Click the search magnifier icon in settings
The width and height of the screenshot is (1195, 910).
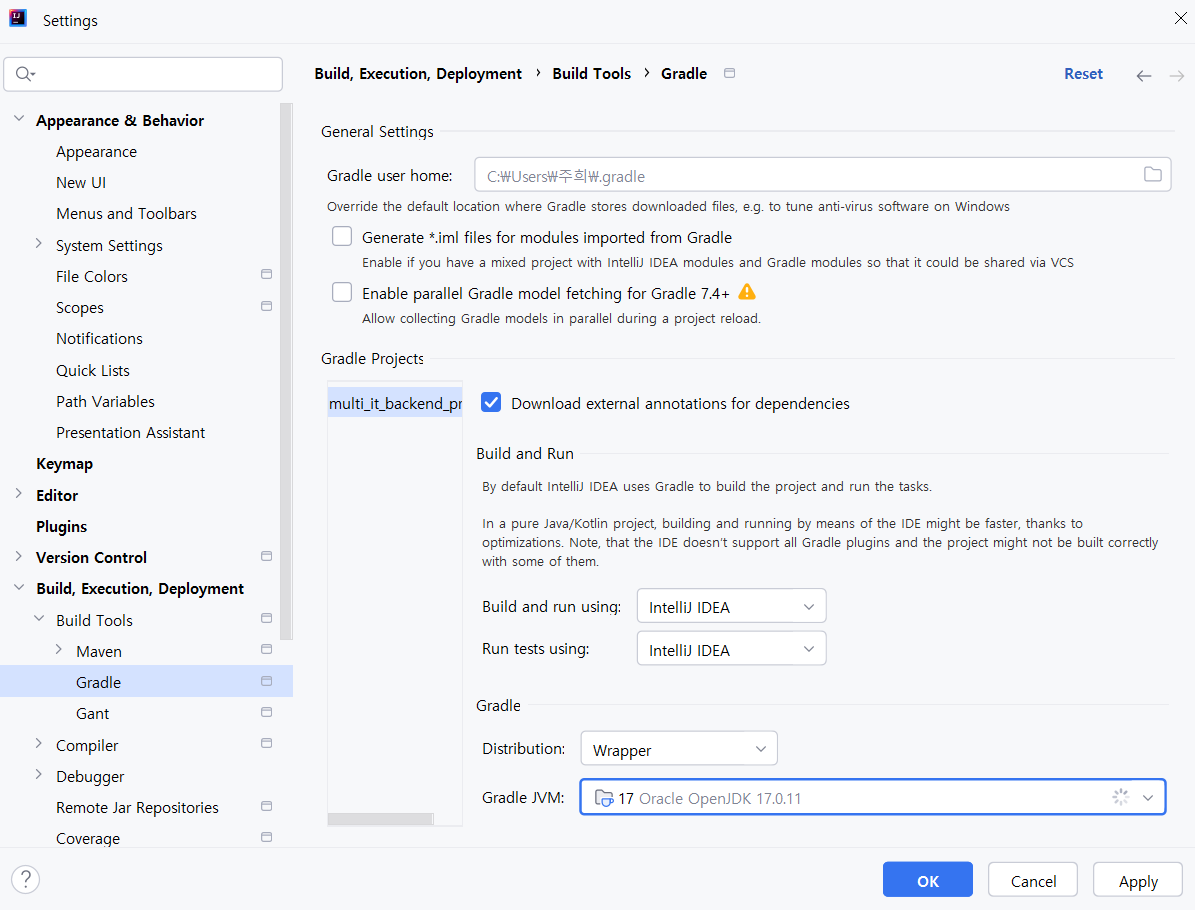(24, 74)
